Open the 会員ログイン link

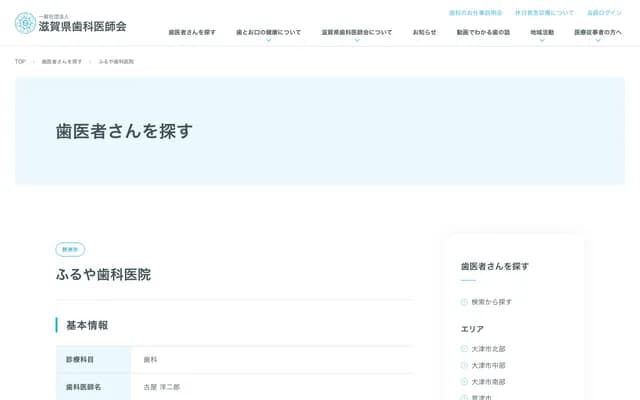(604, 13)
